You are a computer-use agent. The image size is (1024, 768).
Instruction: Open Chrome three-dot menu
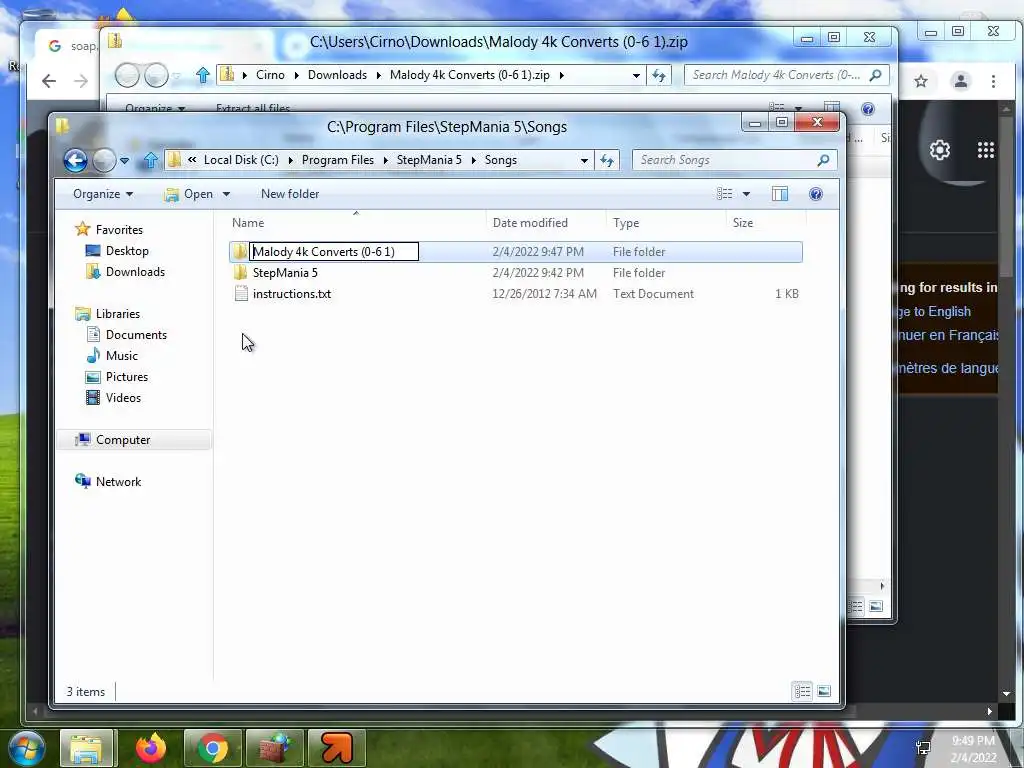click(993, 81)
